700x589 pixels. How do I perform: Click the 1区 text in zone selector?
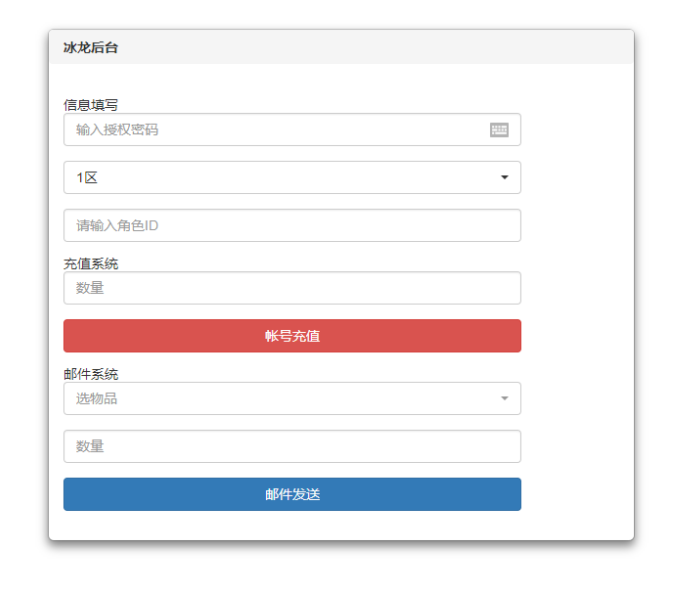pos(87,178)
